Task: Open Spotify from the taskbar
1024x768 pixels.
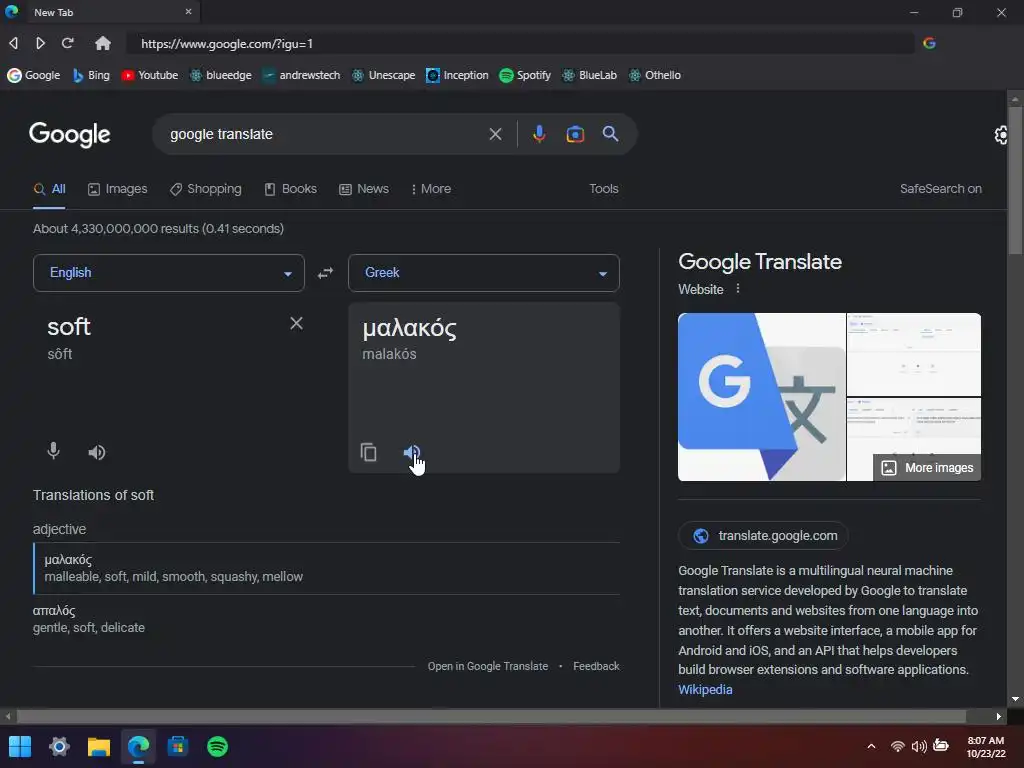Action: [x=217, y=746]
